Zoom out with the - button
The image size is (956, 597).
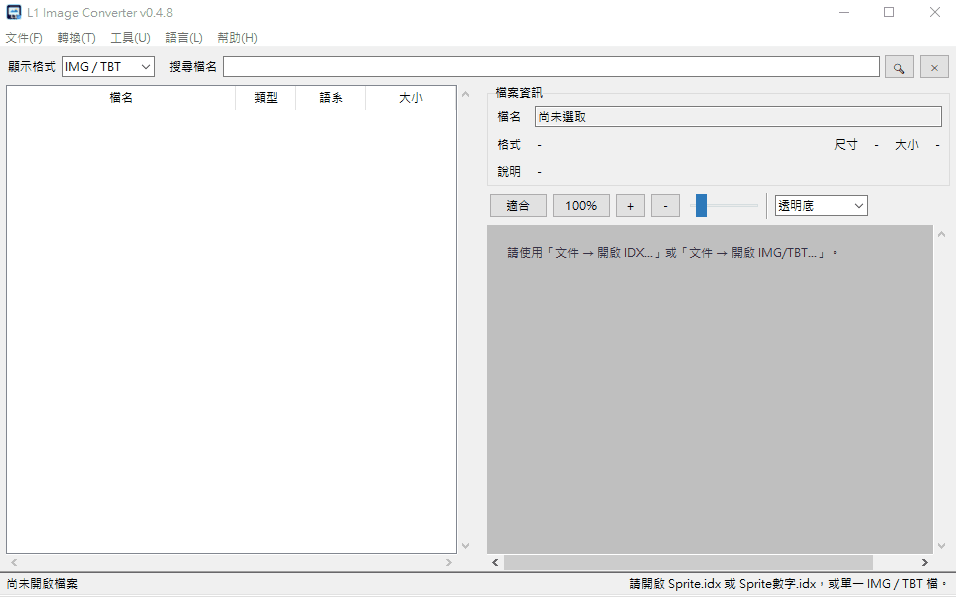(665, 206)
